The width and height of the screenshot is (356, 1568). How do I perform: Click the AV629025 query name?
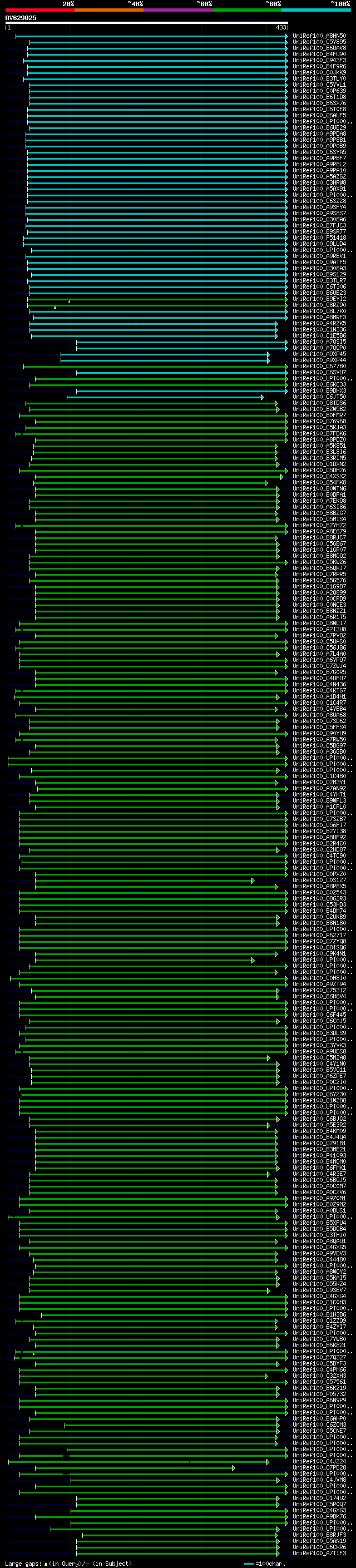21,18
